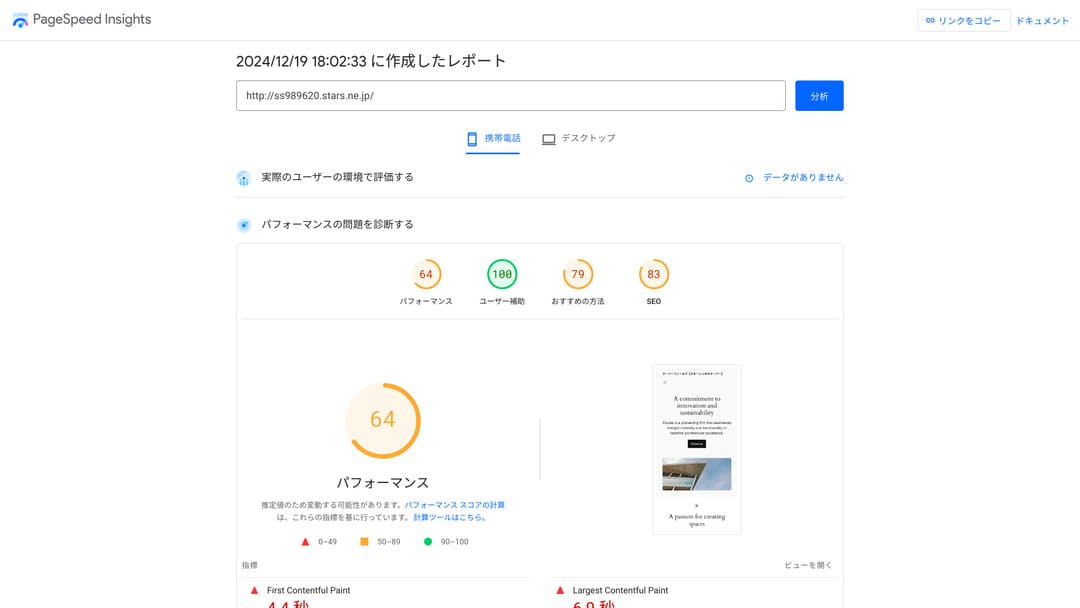
Task: Click the URL input field
Action: click(510, 96)
